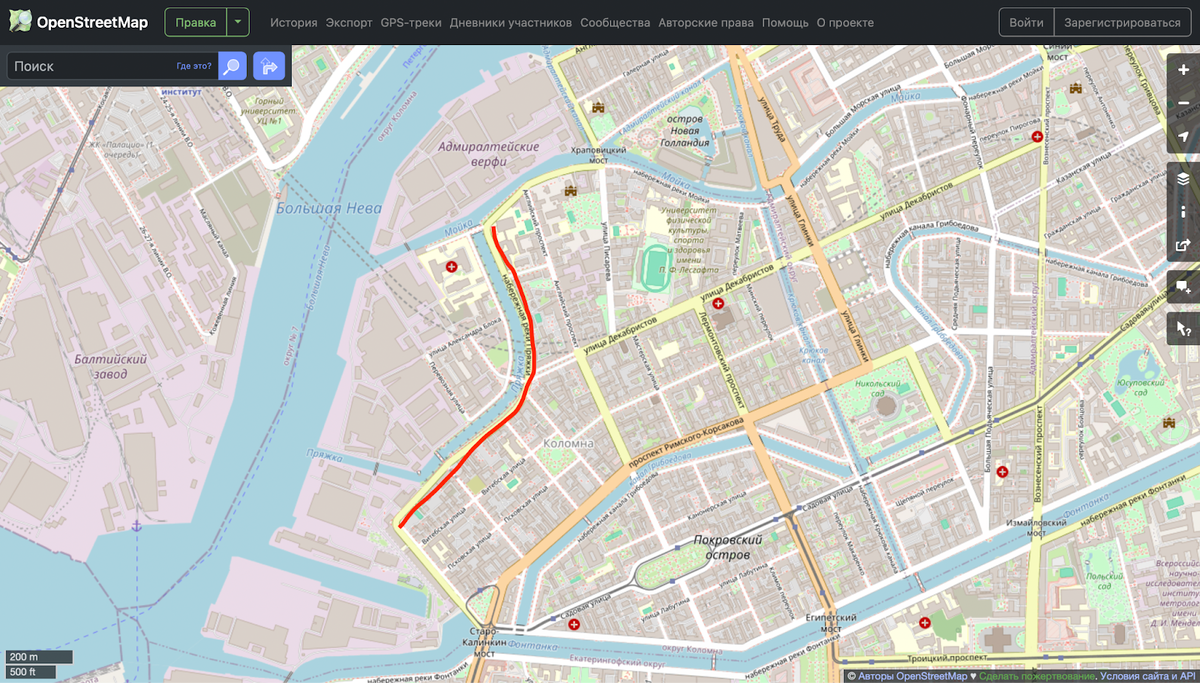Open the Авторы OpenStreetMap link
This screenshot has height=683, width=1200.
(x=912, y=676)
